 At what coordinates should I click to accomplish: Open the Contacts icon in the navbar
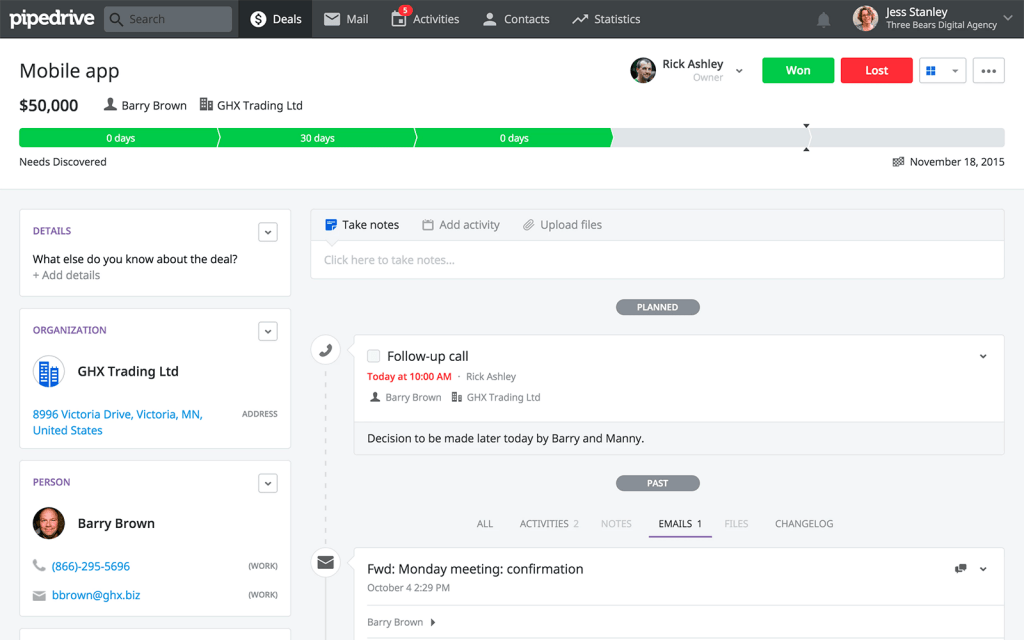(x=489, y=18)
